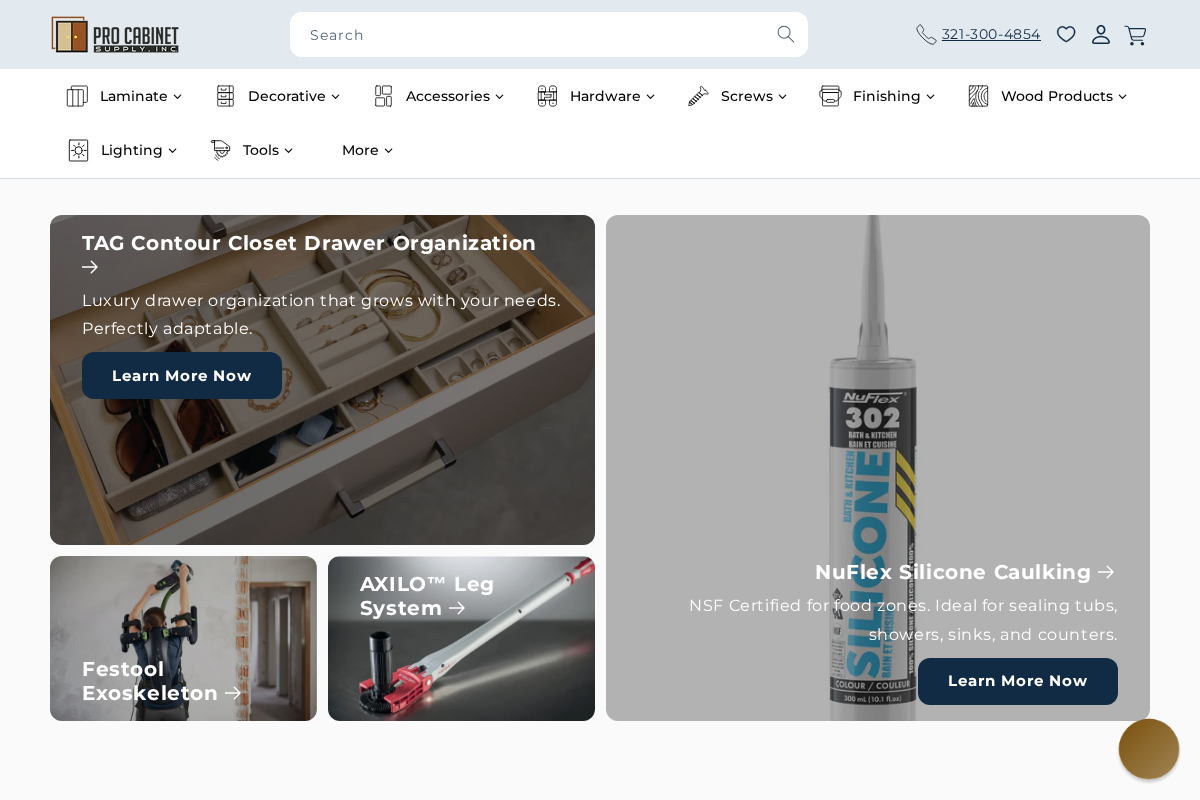Select the Tools category icon

[220, 150]
